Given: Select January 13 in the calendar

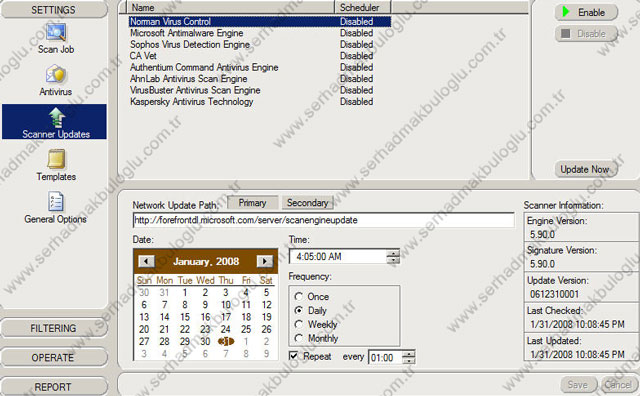Looking at the screenshot, I should click(x=144, y=317).
